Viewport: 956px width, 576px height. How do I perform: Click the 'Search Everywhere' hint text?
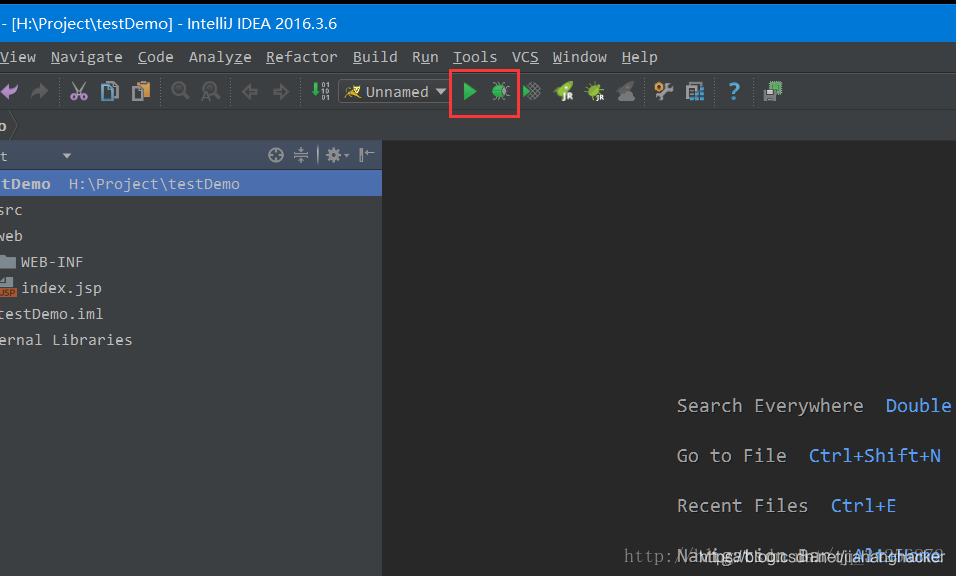[x=770, y=406]
